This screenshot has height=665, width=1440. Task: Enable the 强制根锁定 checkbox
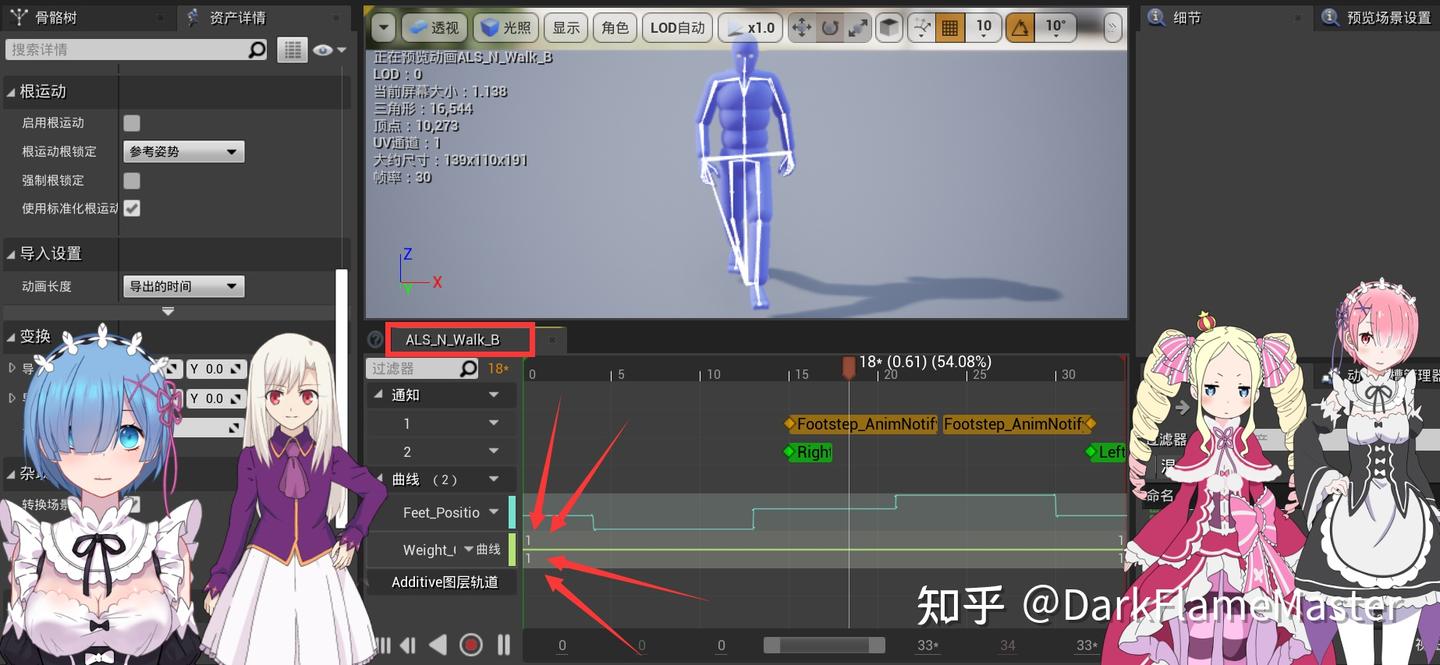[x=132, y=181]
